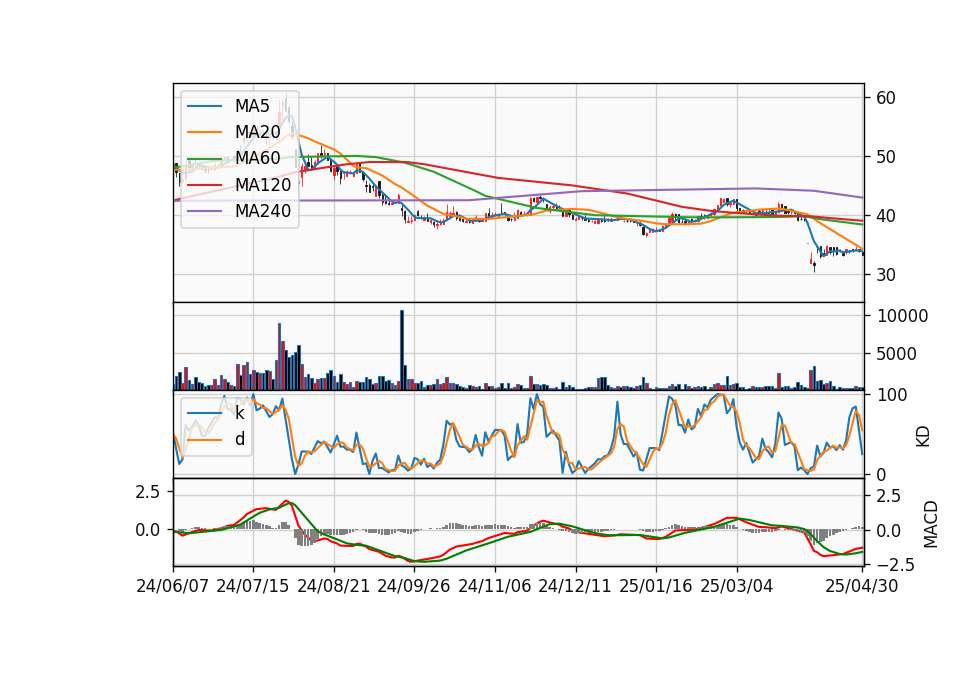Click the price axis value 60
Viewport: 960px width, 690px height.
(x=885, y=98)
